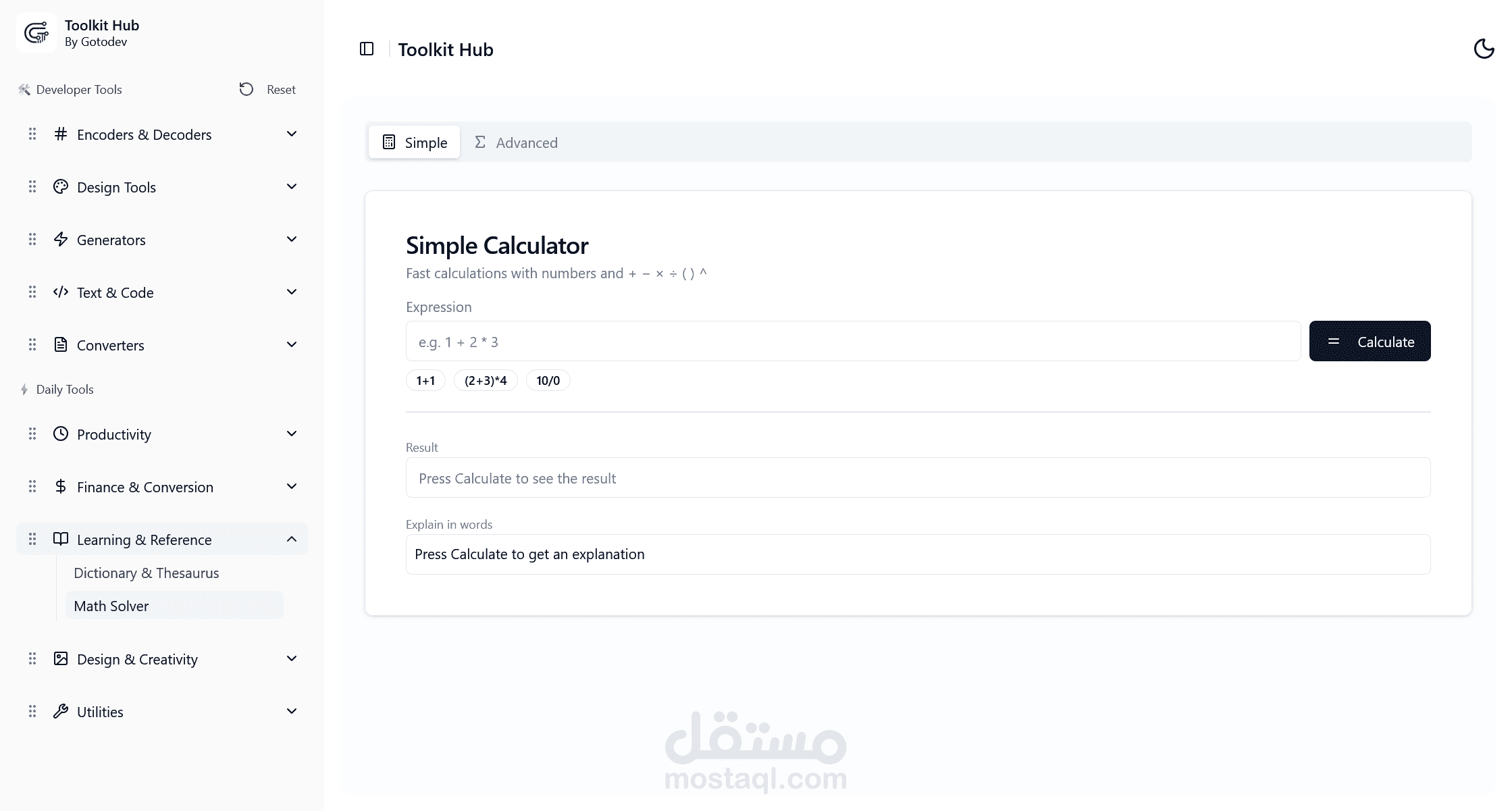
Task: Switch to the Advanced tab
Action: [x=517, y=142]
